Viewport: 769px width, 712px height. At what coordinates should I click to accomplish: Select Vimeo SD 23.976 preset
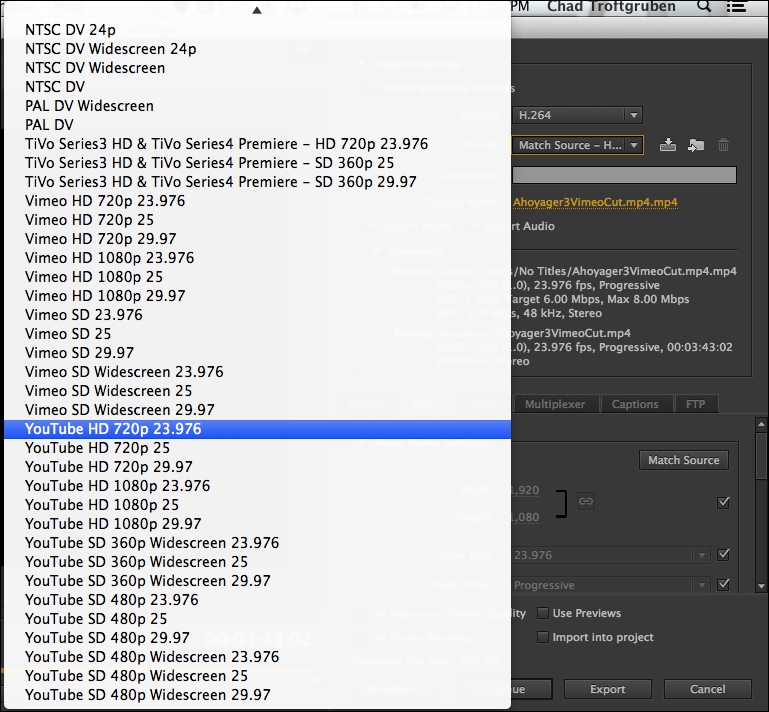pos(257,315)
